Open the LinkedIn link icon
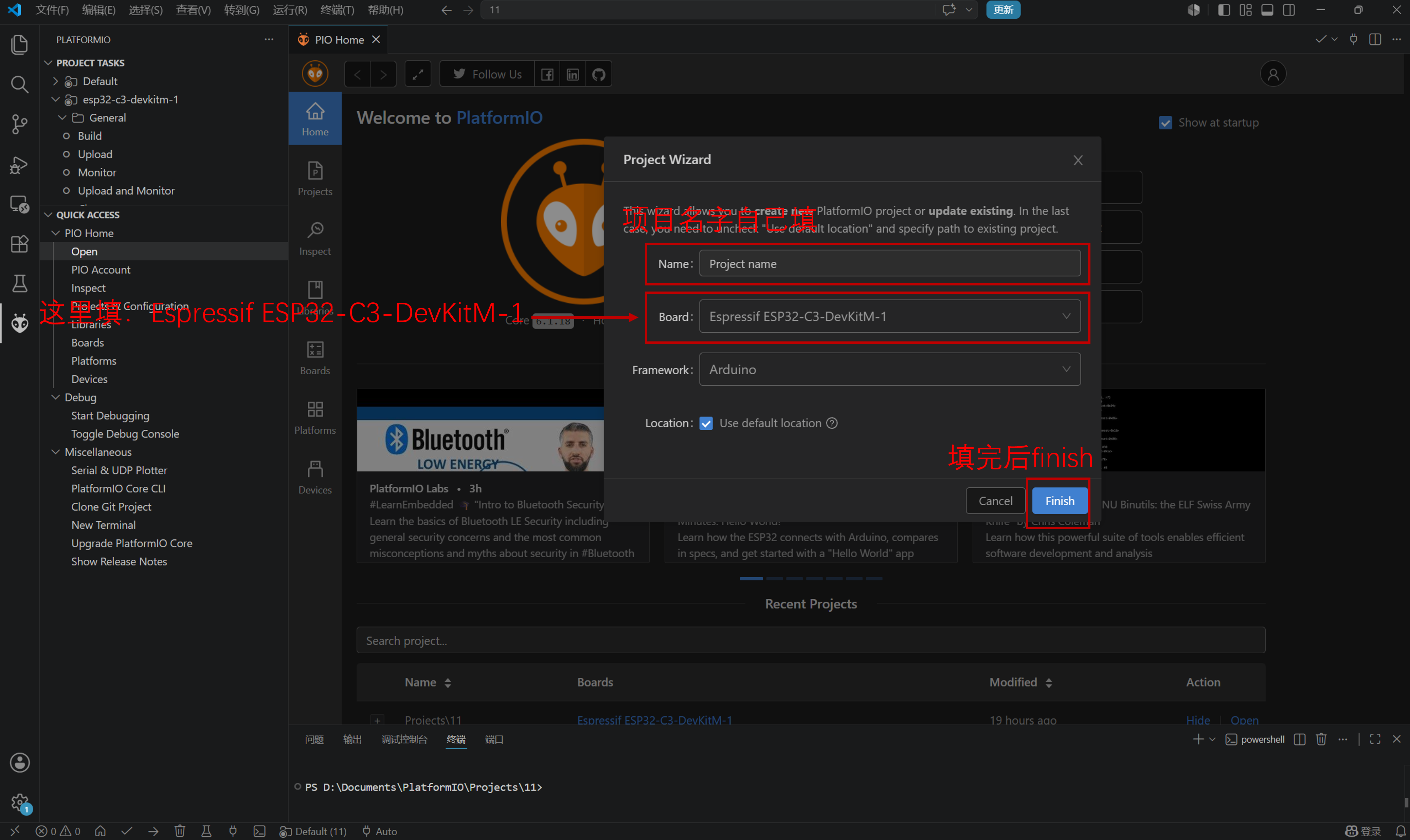Viewport: 1410px width, 840px height. [573, 74]
